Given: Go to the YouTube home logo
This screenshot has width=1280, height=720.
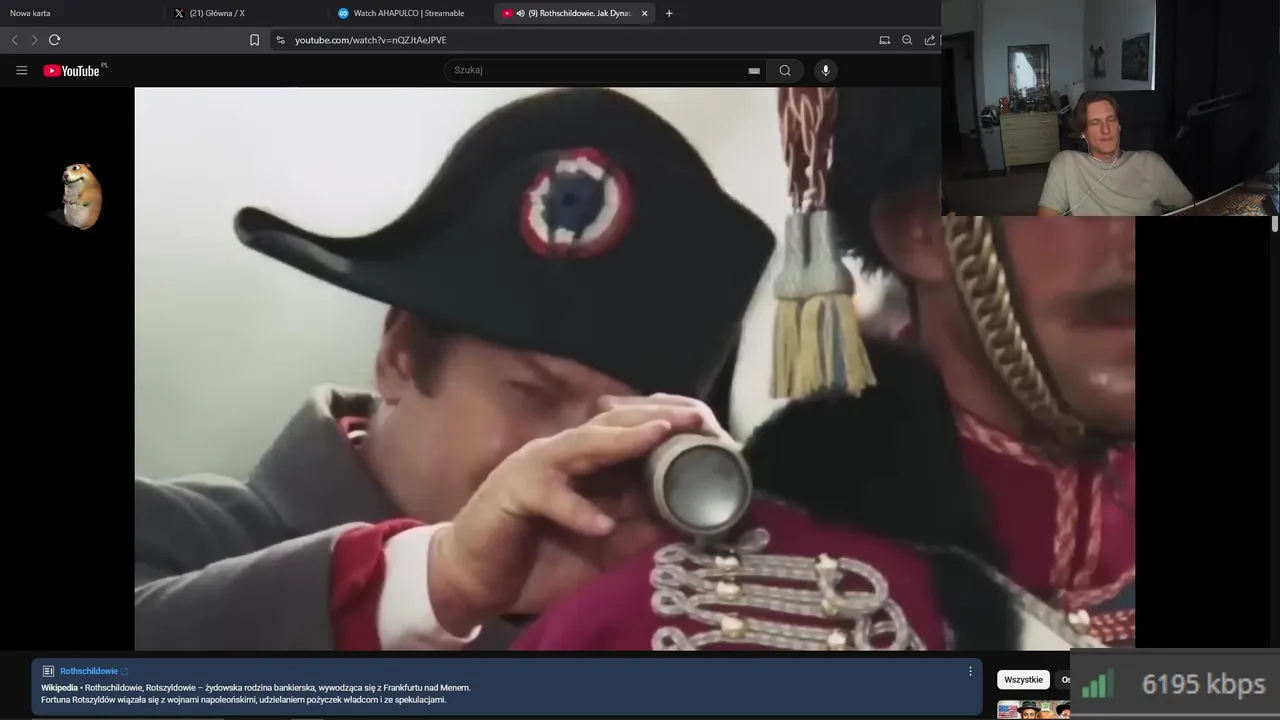Looking at the screenshot, I should 74,70.
